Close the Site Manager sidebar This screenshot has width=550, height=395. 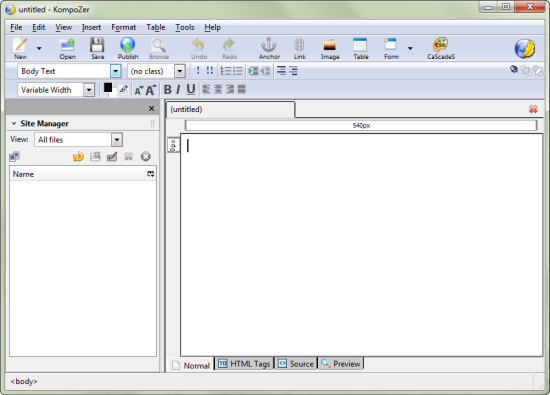point(151,109)
